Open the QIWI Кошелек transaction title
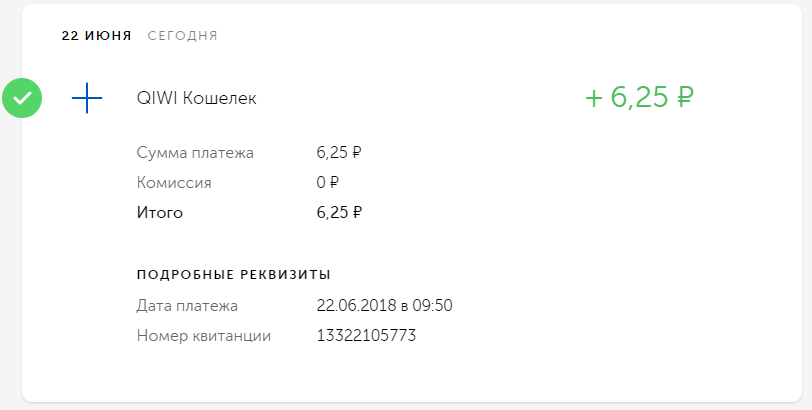Screen dimensions: 812x410 [x=196, y=99]
